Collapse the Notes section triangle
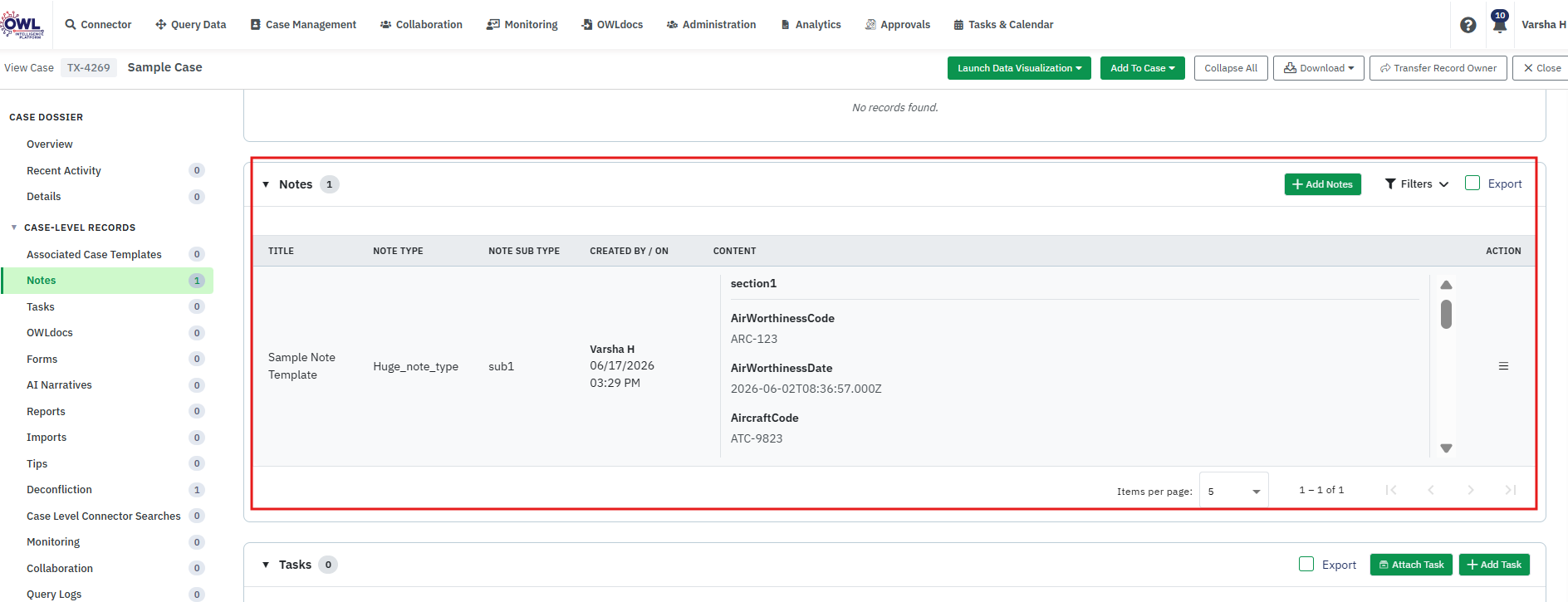The width and height of the screenshot is (1568, 602). (x=266, y=184)
